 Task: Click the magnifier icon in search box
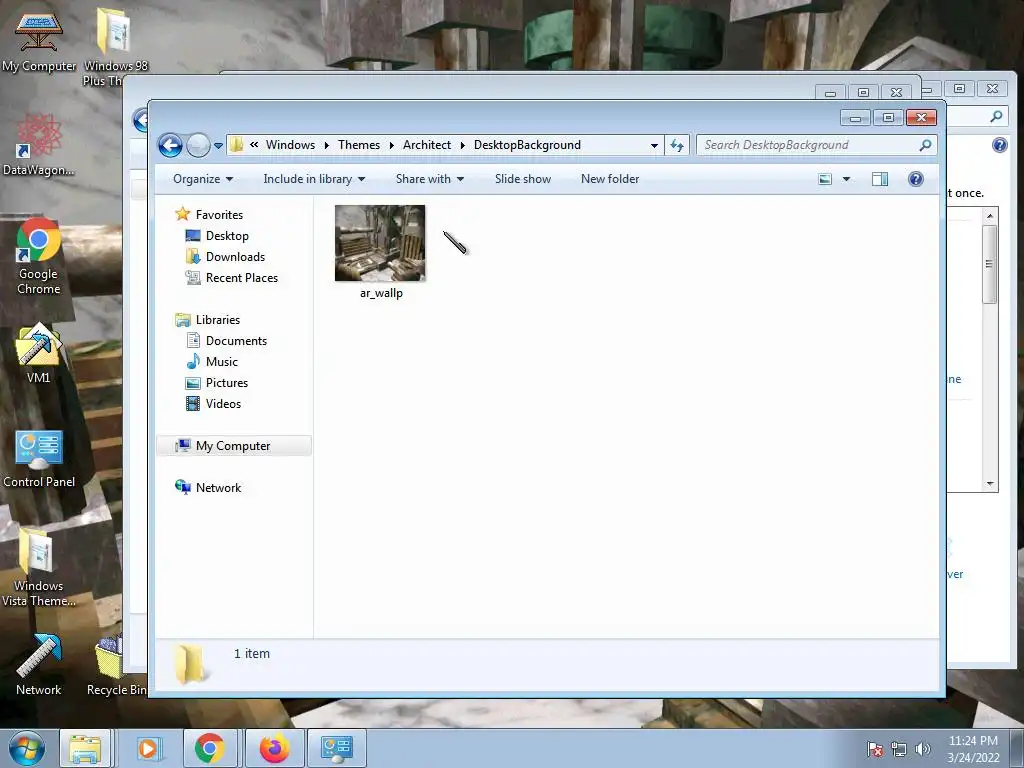925,145
